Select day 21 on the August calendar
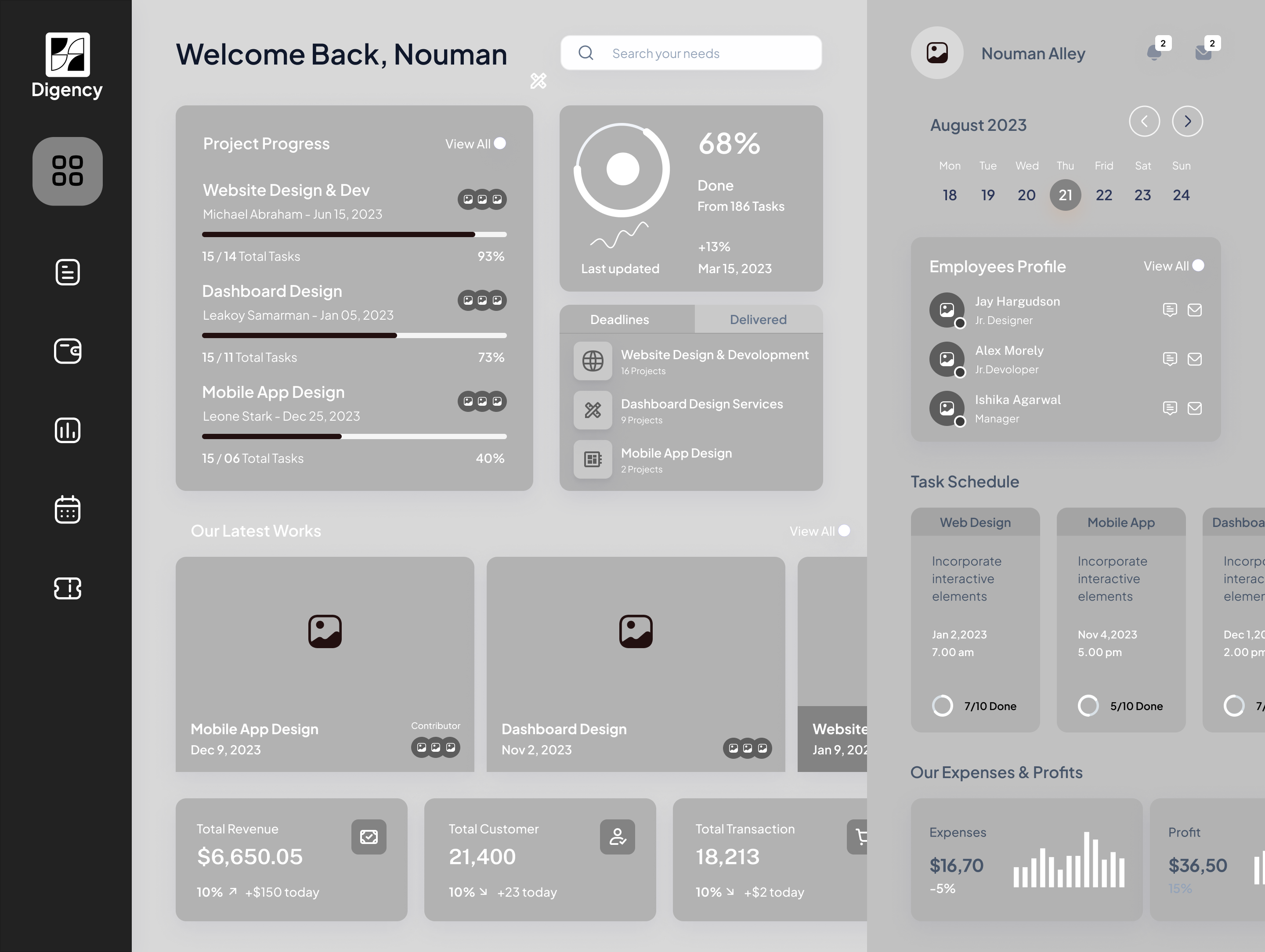The height and width of the screenshot is (952, 1265). [1065, 195]
